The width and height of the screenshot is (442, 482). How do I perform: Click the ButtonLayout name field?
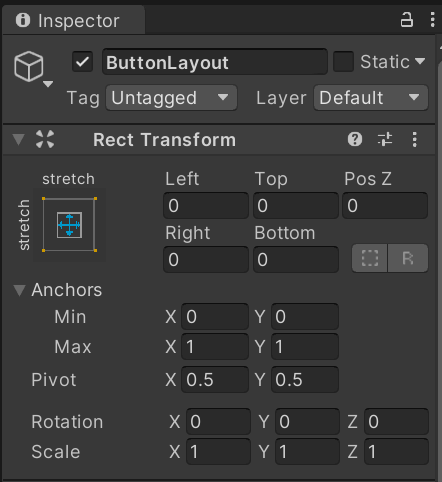point(215,62)
